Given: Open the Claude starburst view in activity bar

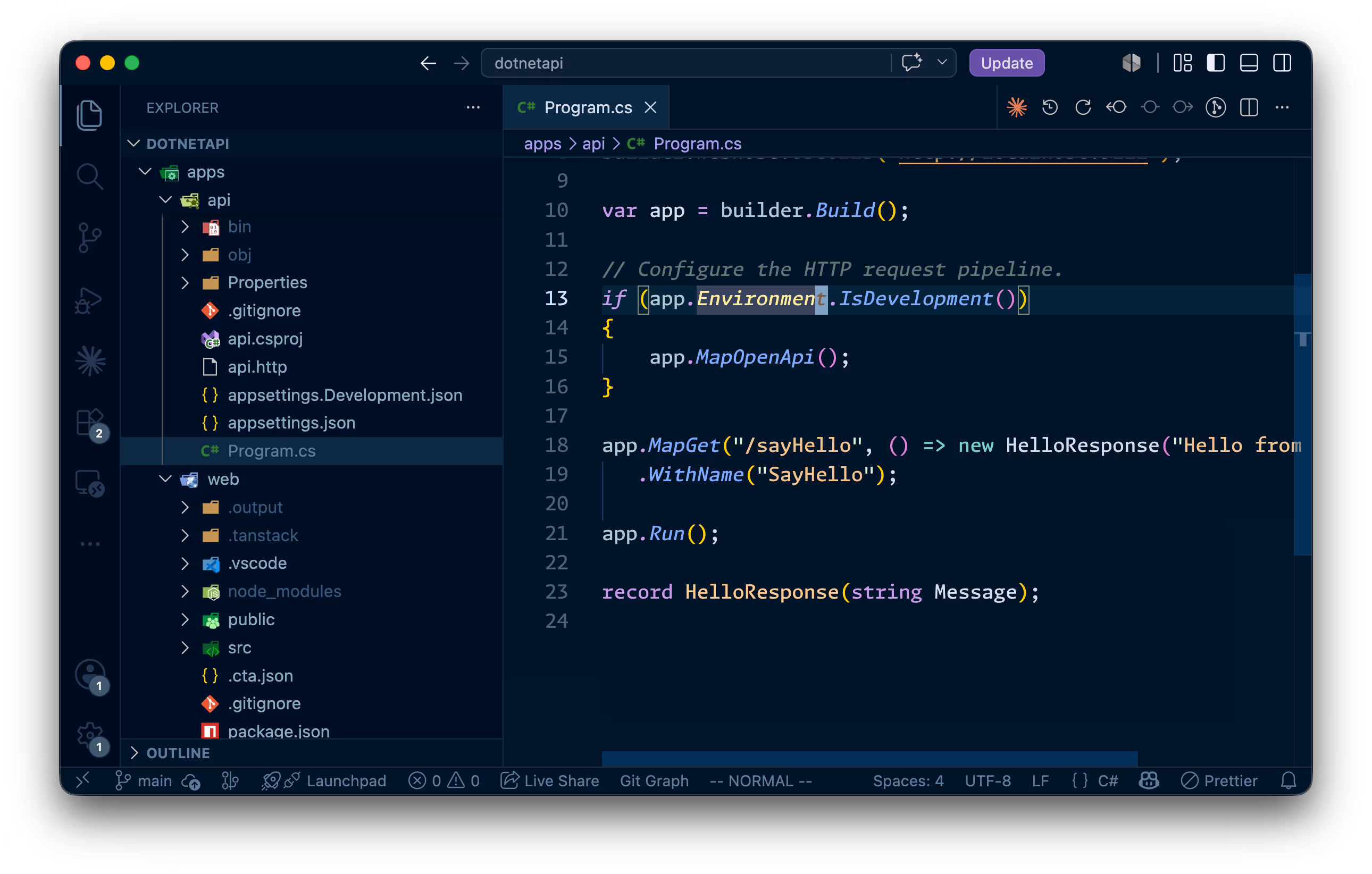Looking at the screenshot, I should pyautogui.click(x=89, y=360).
